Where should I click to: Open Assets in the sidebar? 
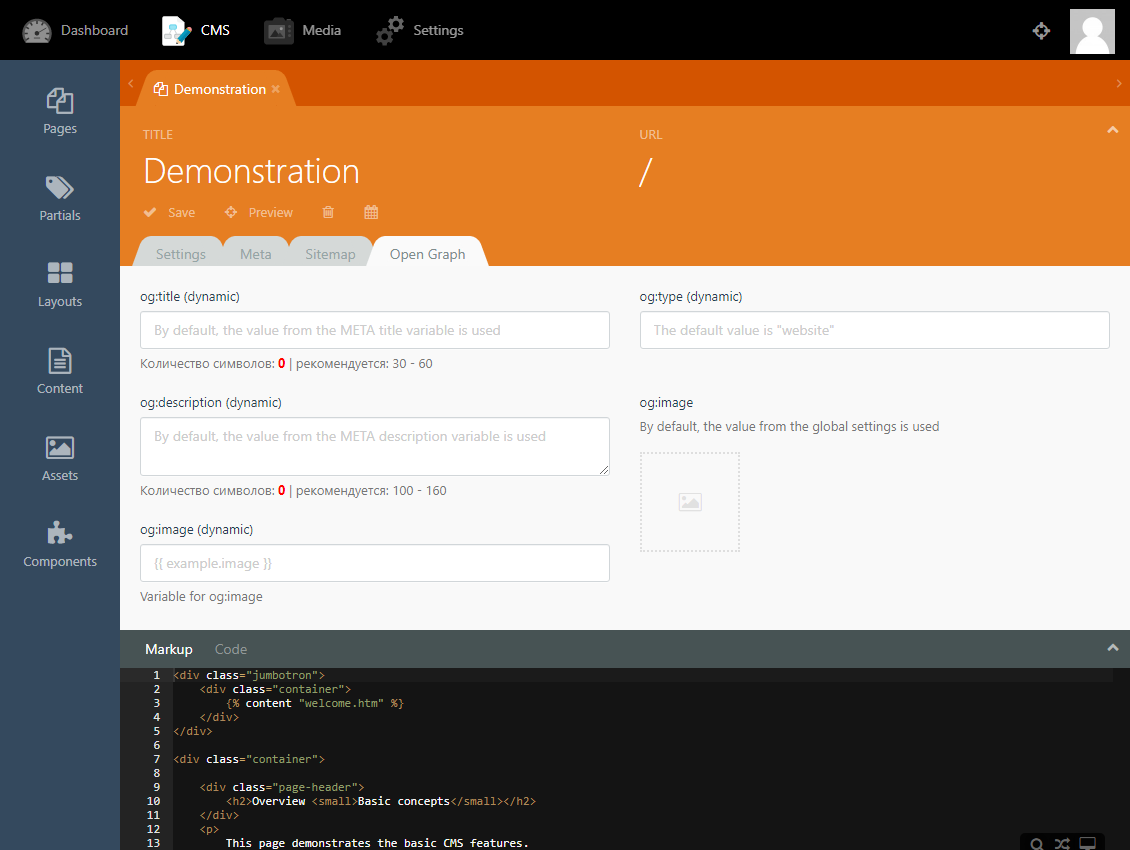tap(60, 458)
